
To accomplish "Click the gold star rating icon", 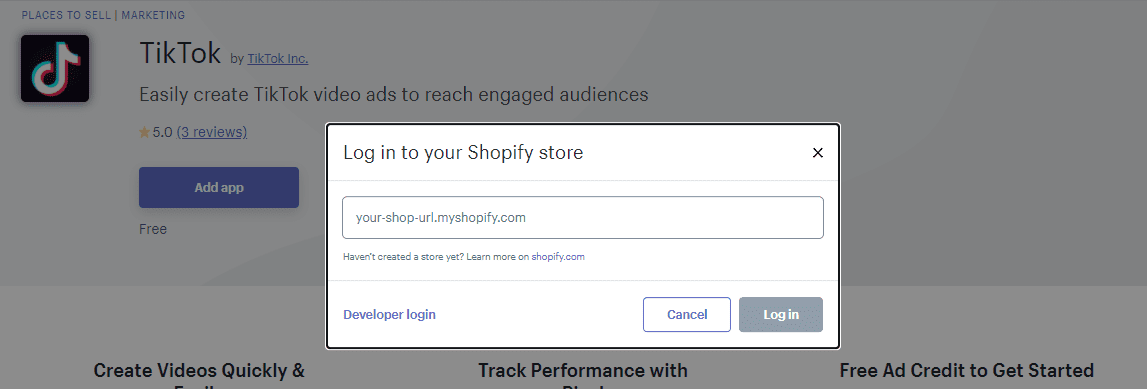I will point(144,132).
